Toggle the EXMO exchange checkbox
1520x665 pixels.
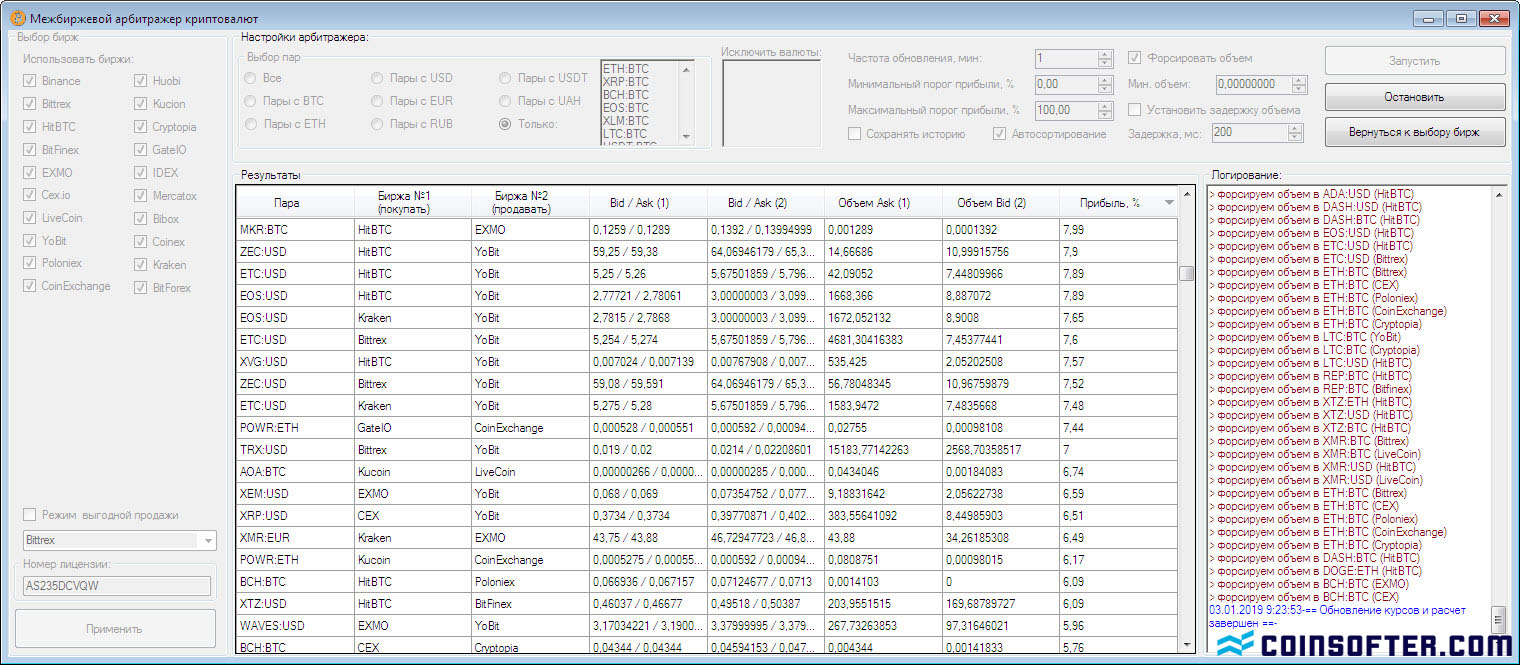point(31,173)
